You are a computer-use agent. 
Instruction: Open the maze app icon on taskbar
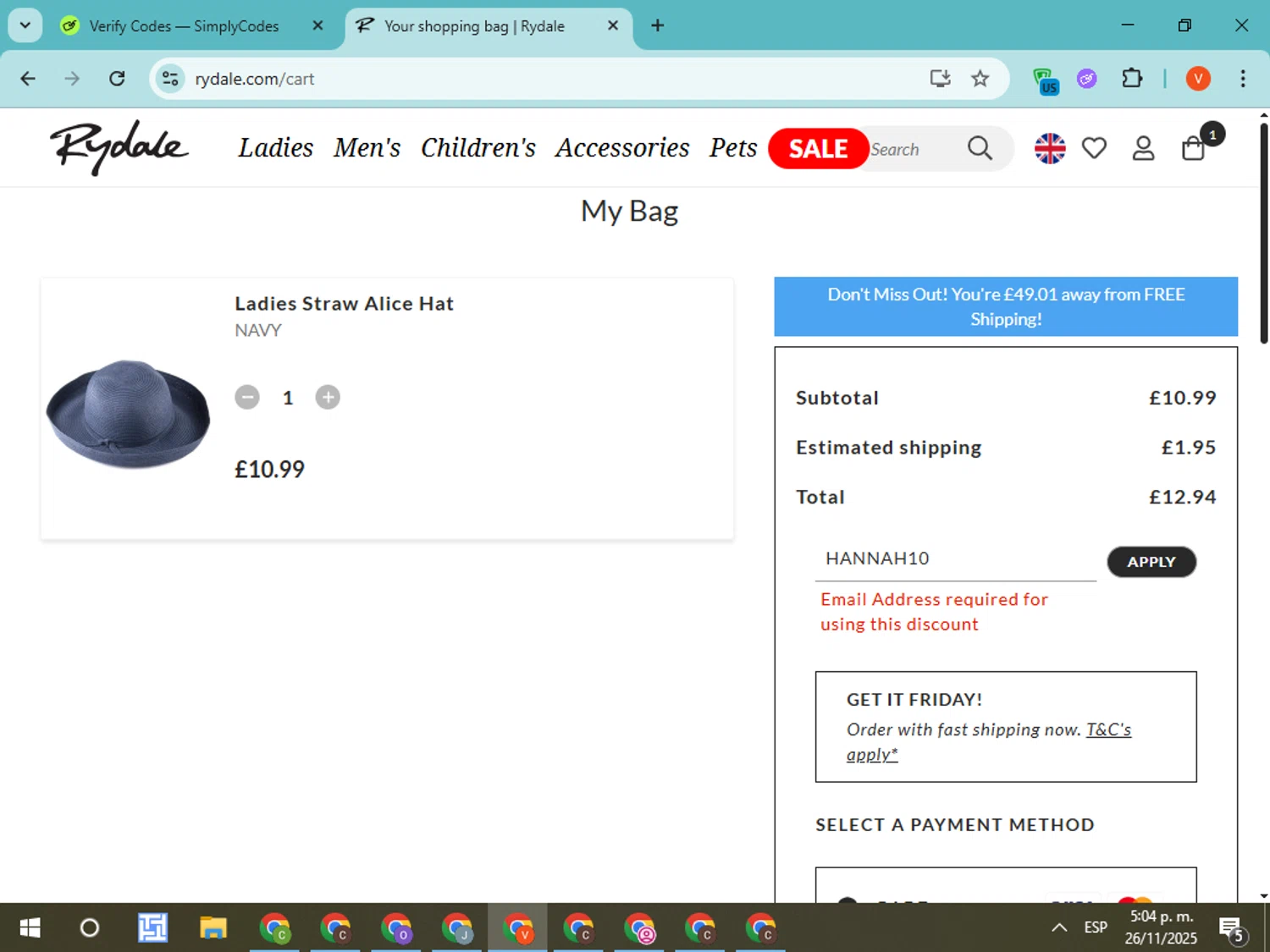153,928
